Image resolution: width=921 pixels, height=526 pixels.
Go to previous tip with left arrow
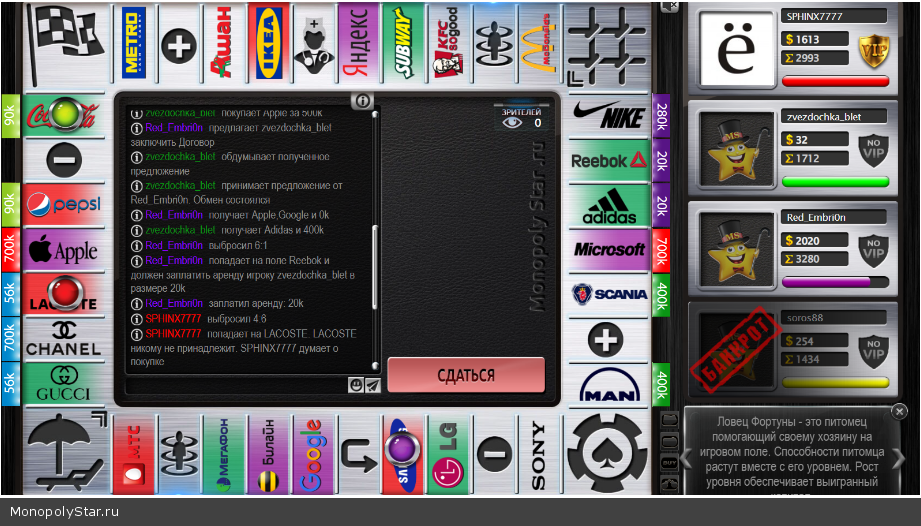point(686,458)
